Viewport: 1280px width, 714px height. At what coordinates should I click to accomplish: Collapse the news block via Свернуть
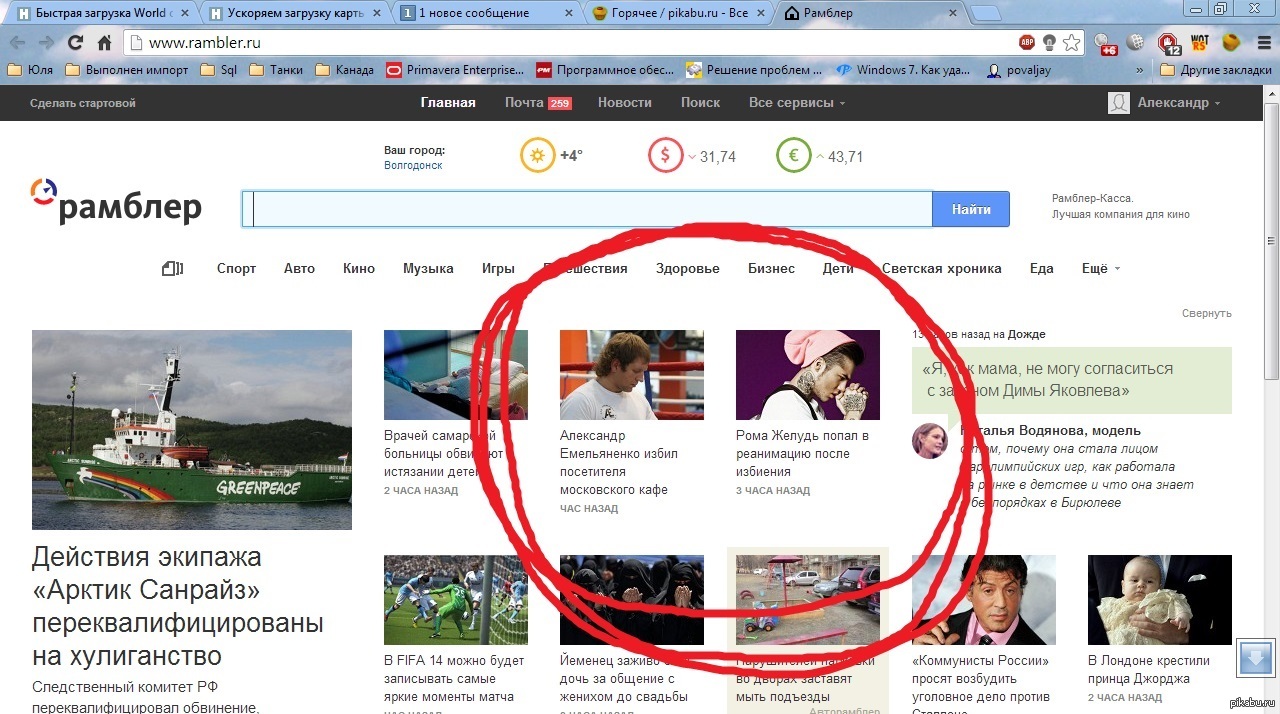(1206, 313)
